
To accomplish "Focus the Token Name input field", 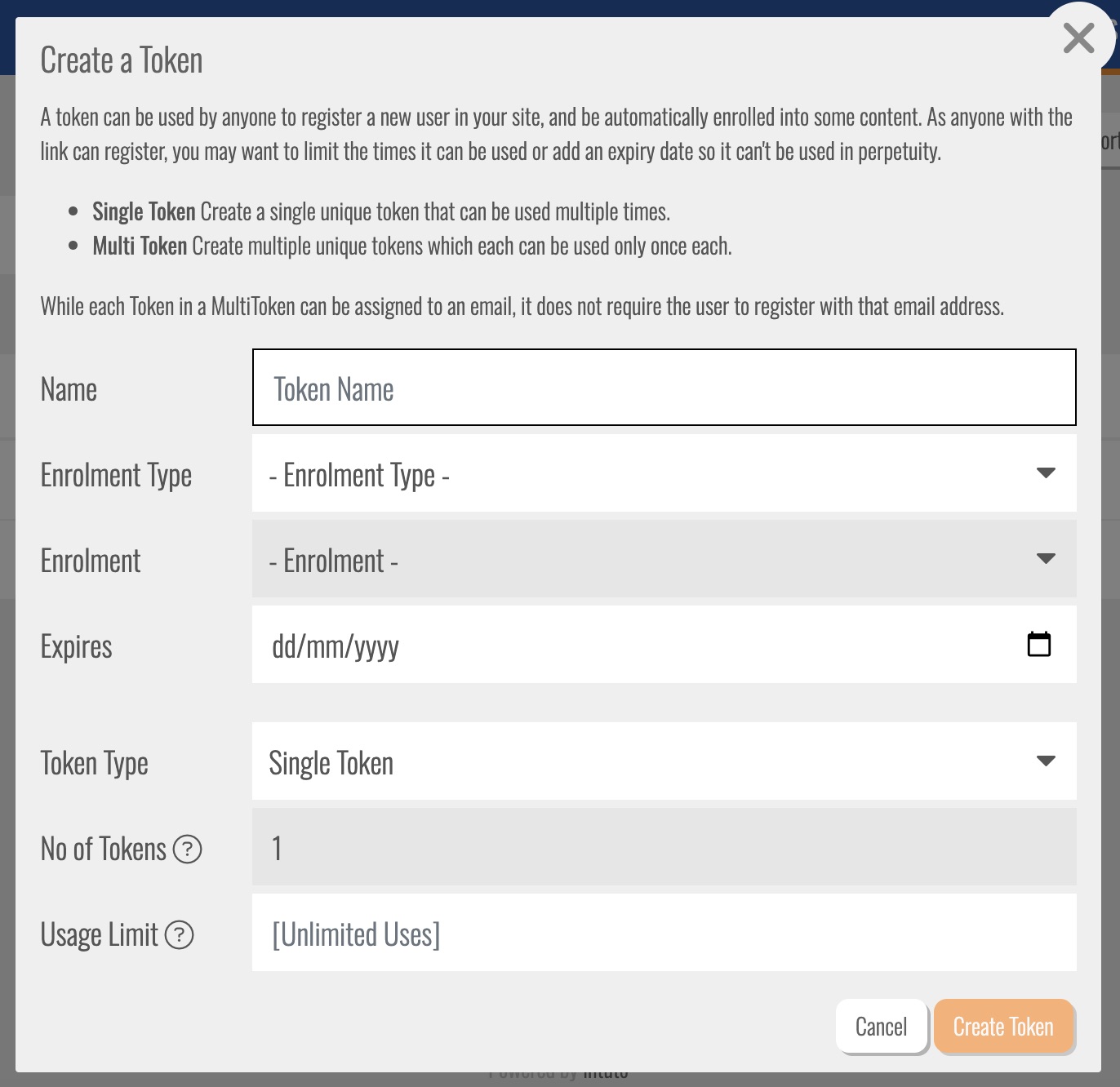I will coord(663,388).
